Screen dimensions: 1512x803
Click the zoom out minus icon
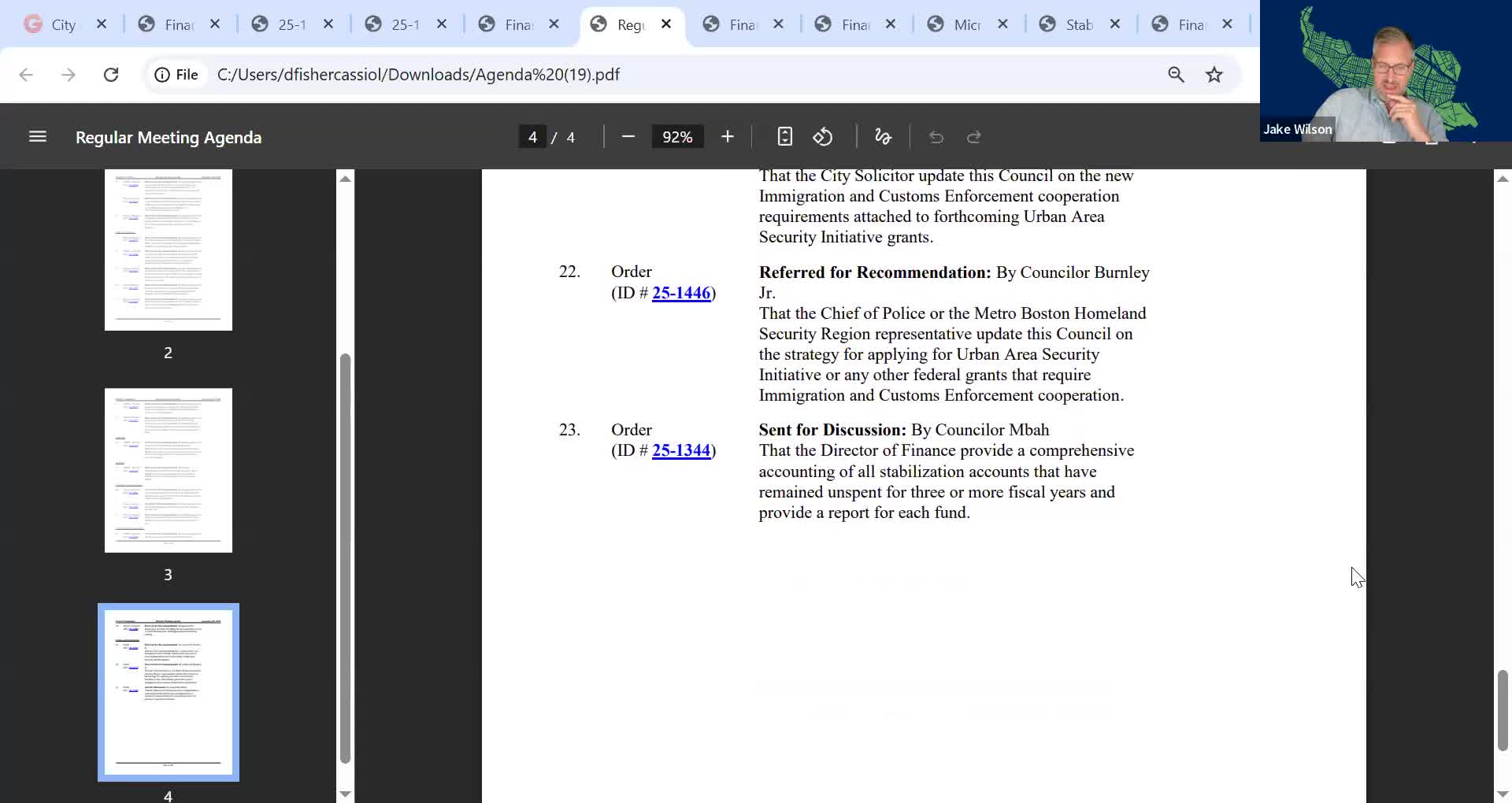628,137
